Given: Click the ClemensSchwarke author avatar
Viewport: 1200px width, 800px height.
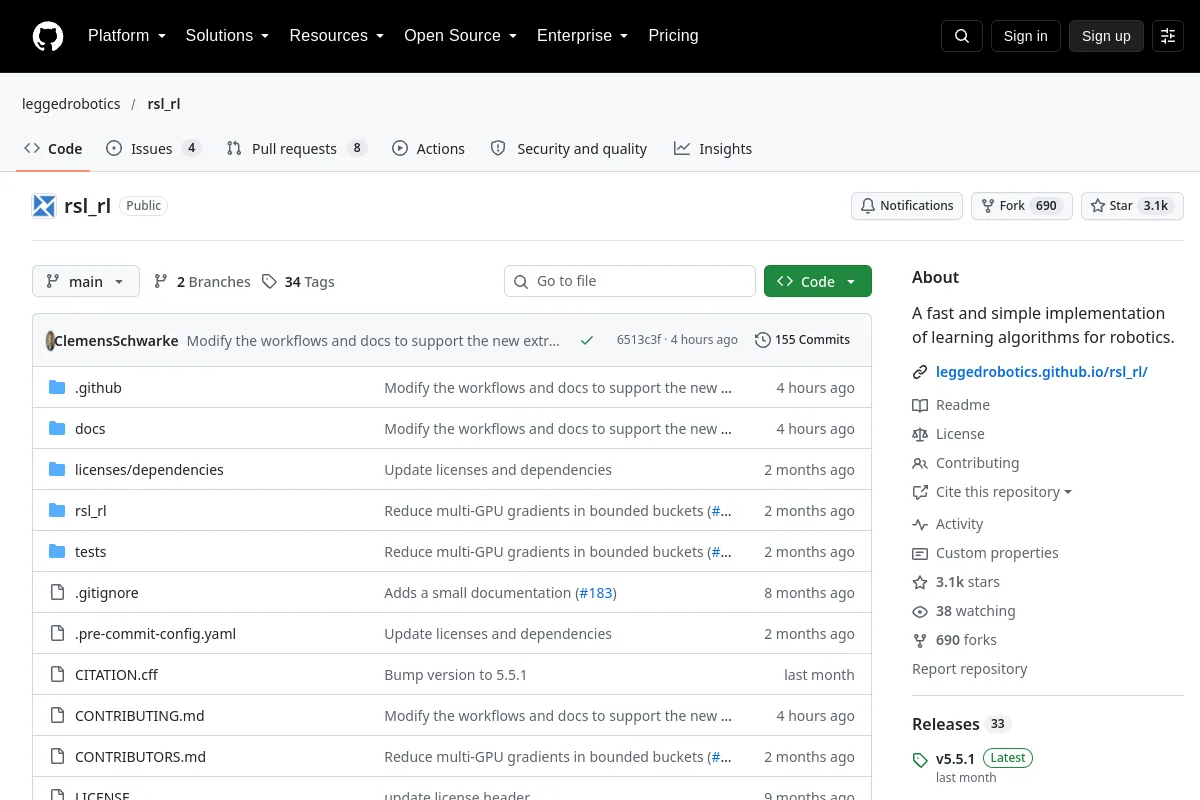Looking at the screenshot, I should tap(50, 340).
